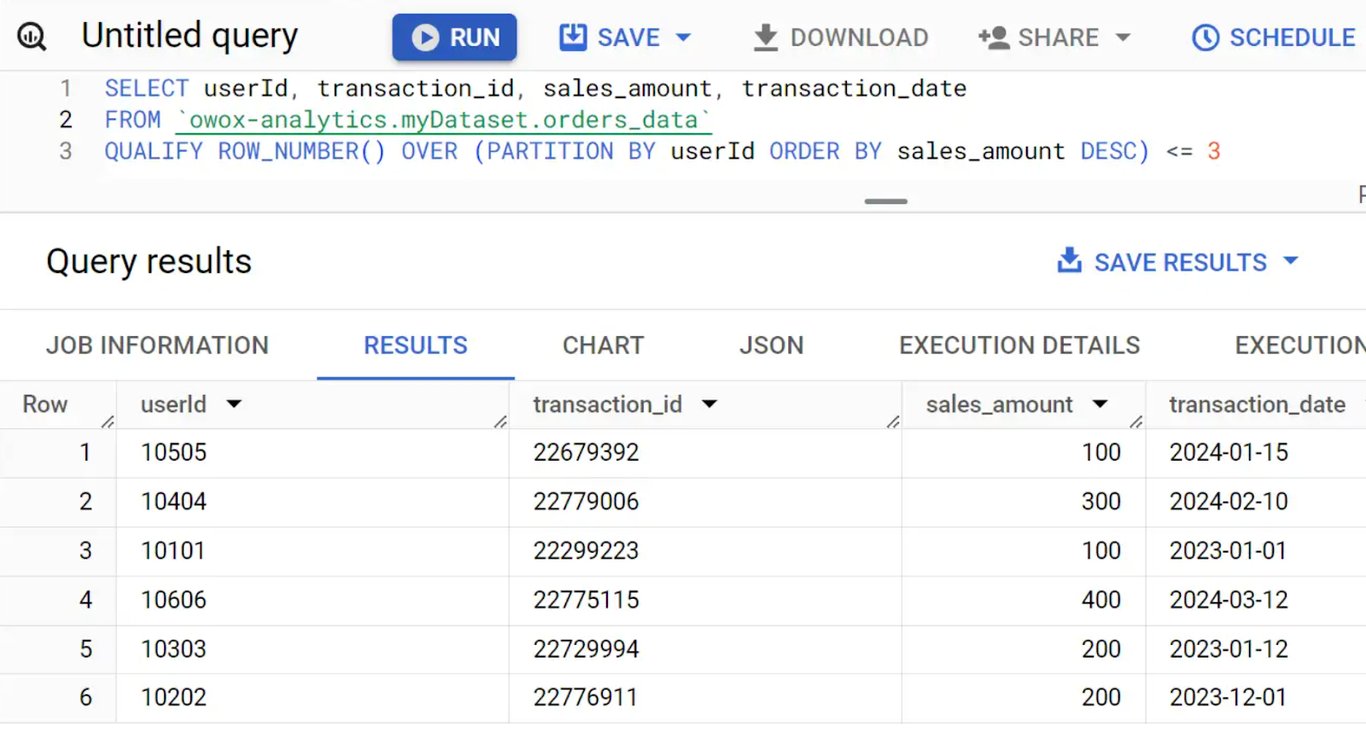Click the query magnifier icon beside Untitled query
This screenshot has width=1366, height=737.
click(32, 38)
